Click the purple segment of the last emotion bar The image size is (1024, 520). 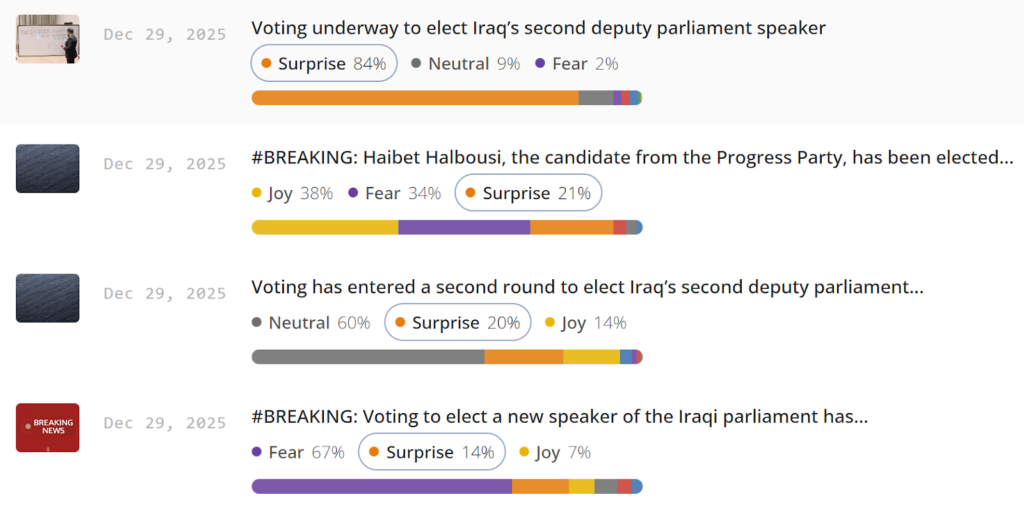click(382, 486)
